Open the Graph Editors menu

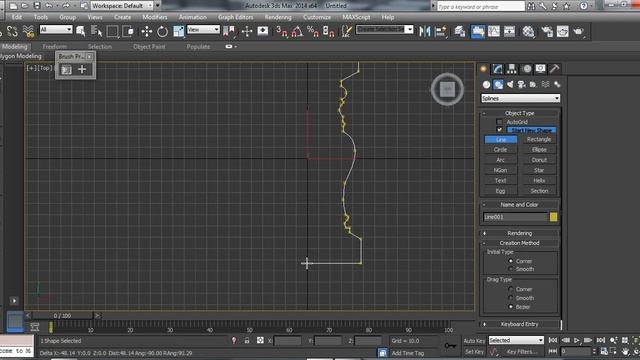coord(236,17)
